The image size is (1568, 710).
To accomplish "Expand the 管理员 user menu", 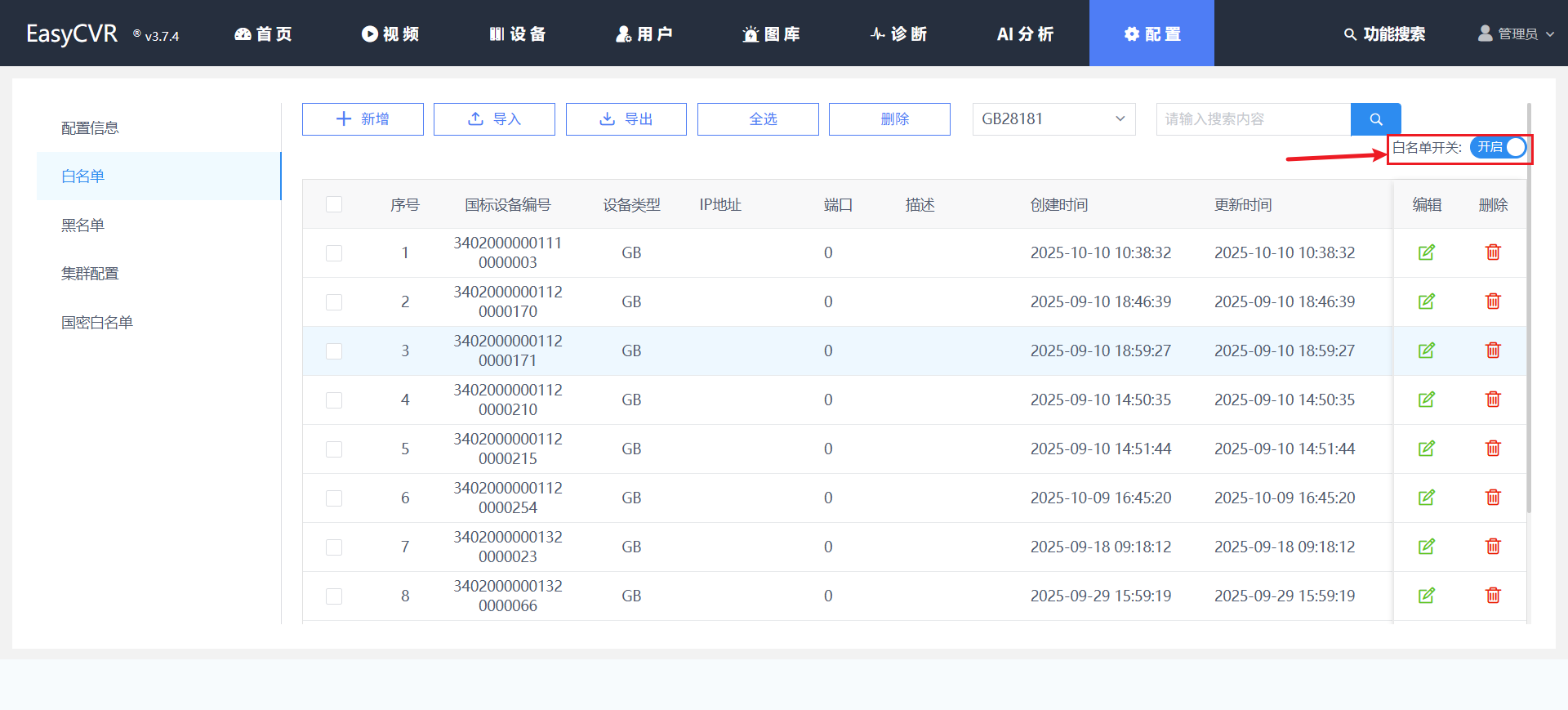I will click(x=1516, y=33).
